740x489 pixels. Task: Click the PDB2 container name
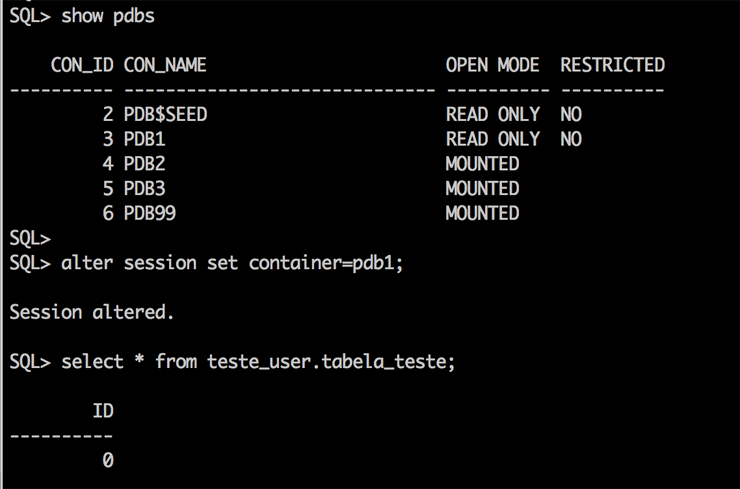tap(146, 163)
